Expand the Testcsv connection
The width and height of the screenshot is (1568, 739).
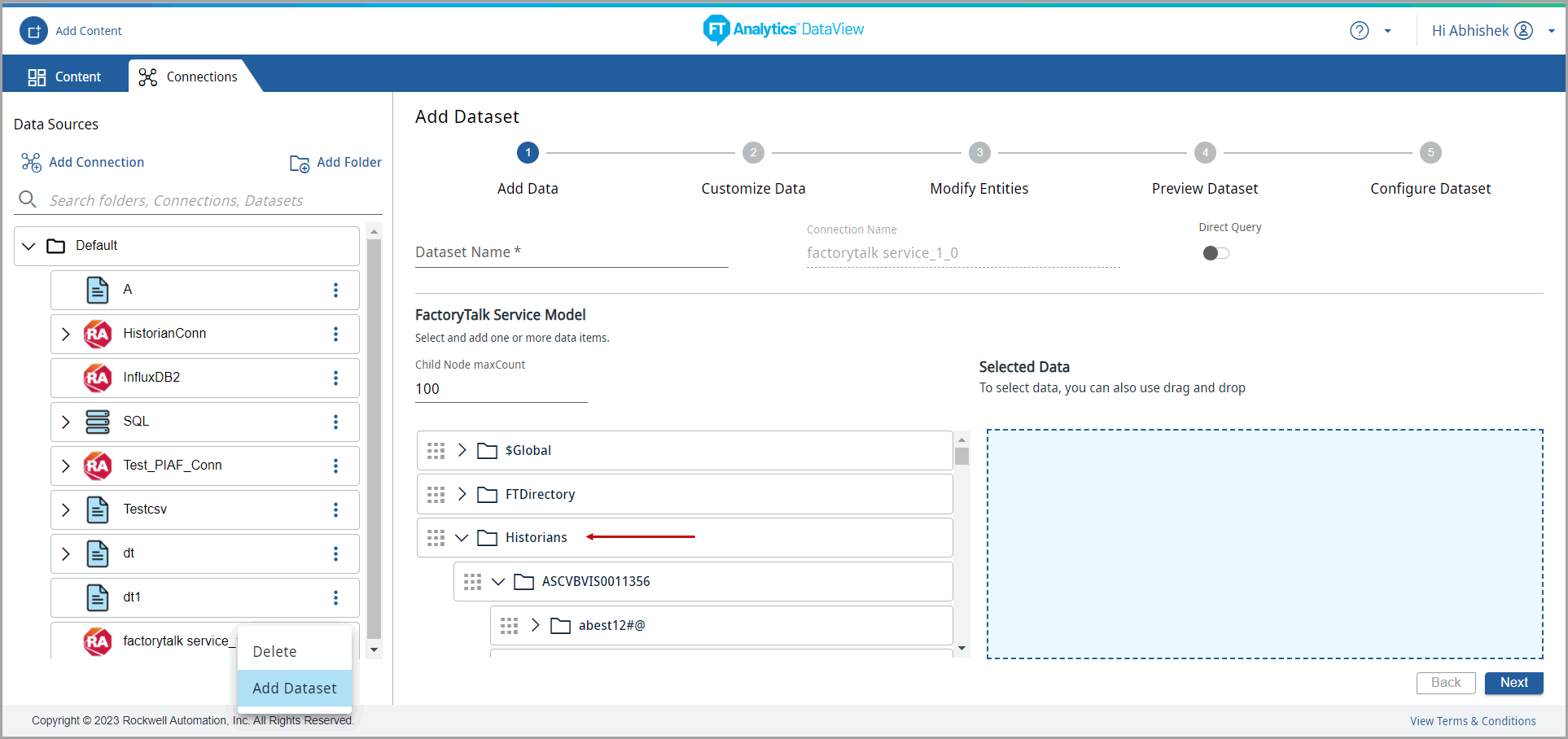coord(66,510)
